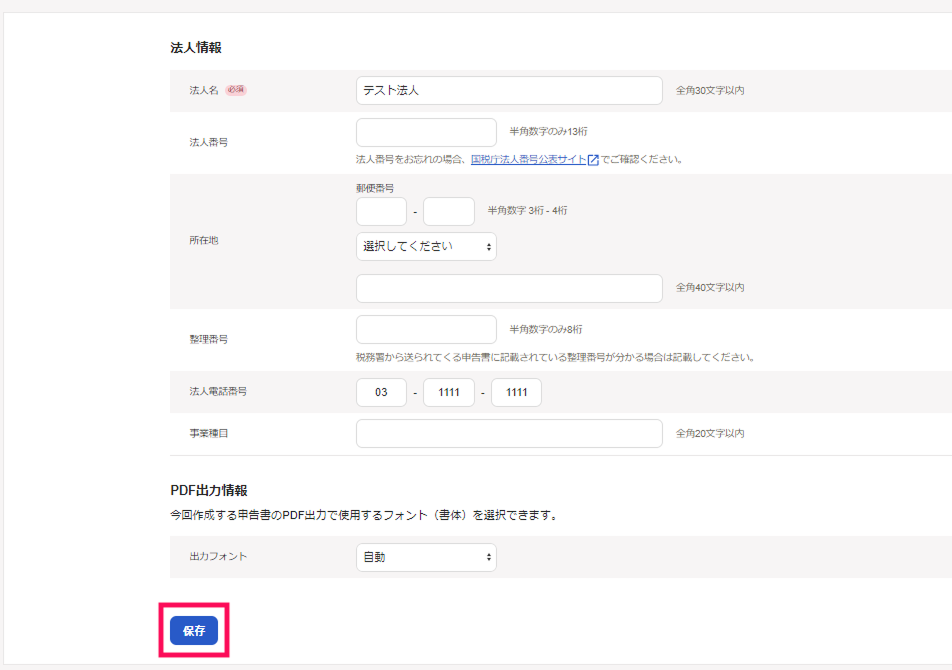Click the 半角数字 3桁 - 4桁 hint
This screenshot has height=670, width=952.
[527, 211]
